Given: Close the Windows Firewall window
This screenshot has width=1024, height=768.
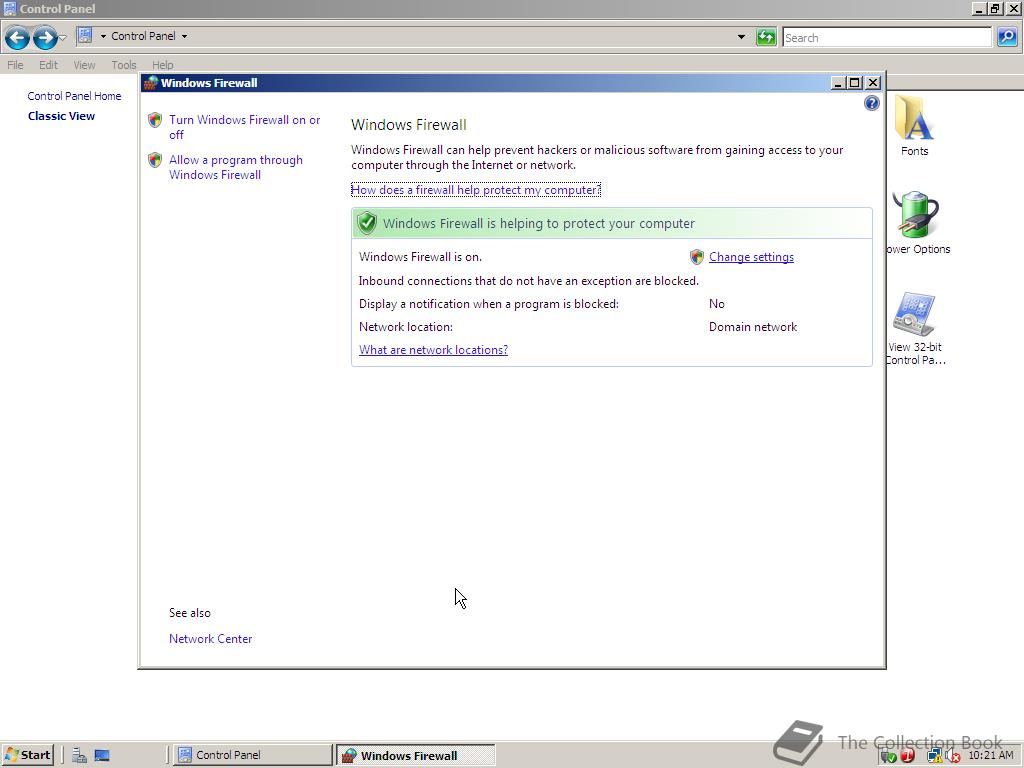Looking at the screenshot, I should coord(873,83).
